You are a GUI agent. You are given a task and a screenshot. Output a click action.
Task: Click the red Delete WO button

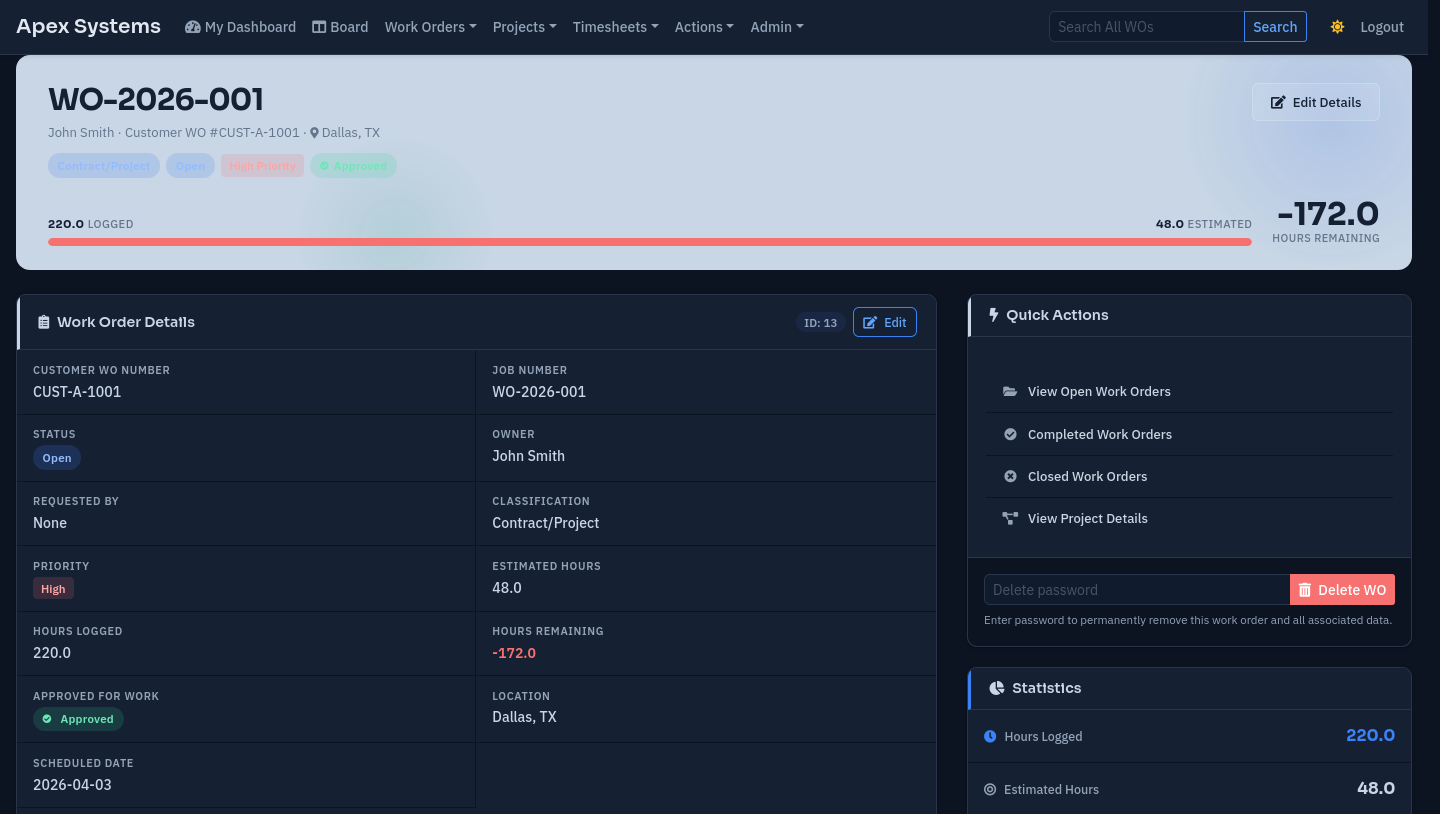click(x=1342, y=590)
